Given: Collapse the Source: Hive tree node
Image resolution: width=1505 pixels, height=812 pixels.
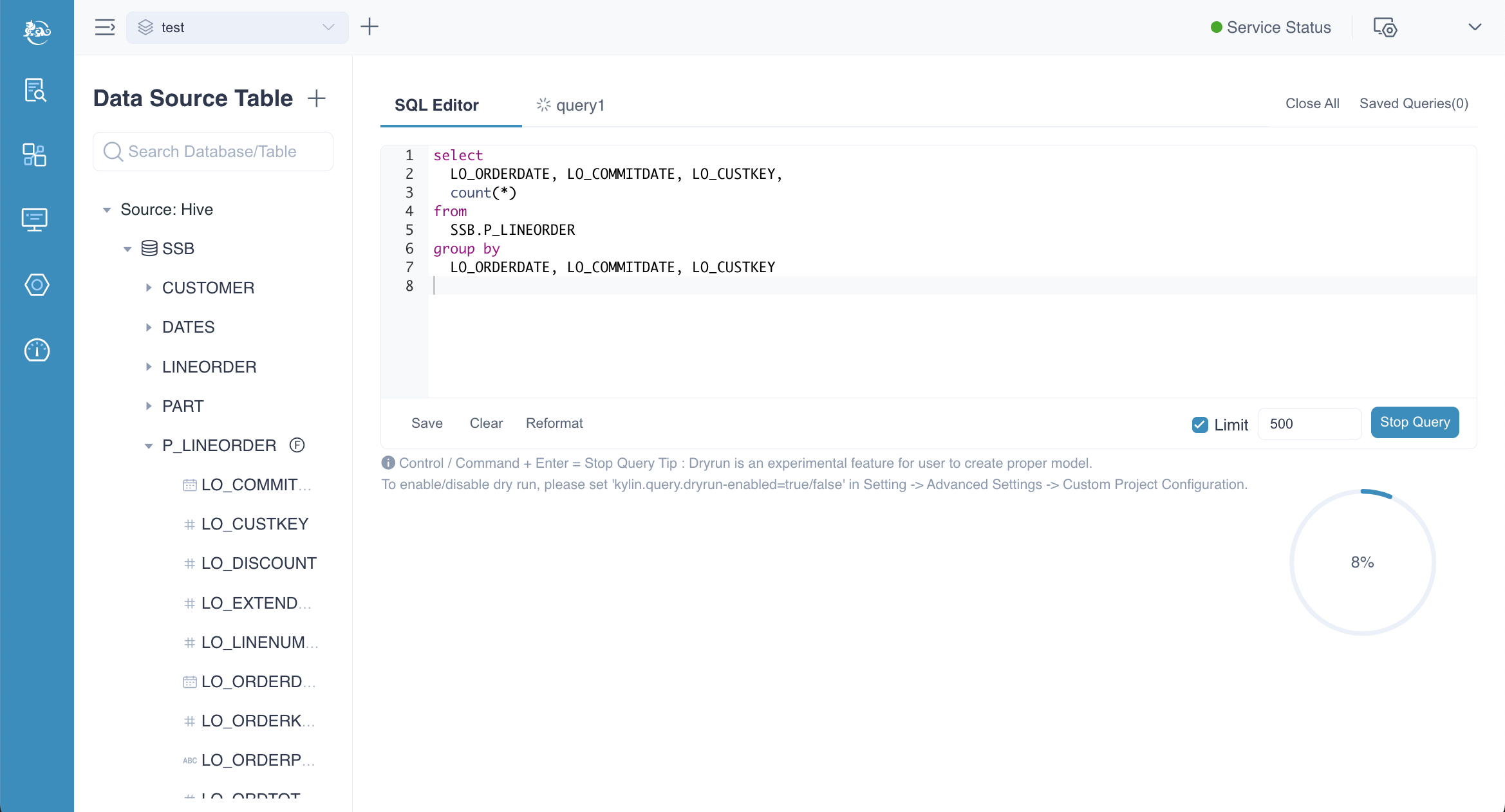Looking at the screenshot, I should tap(107, 210).
